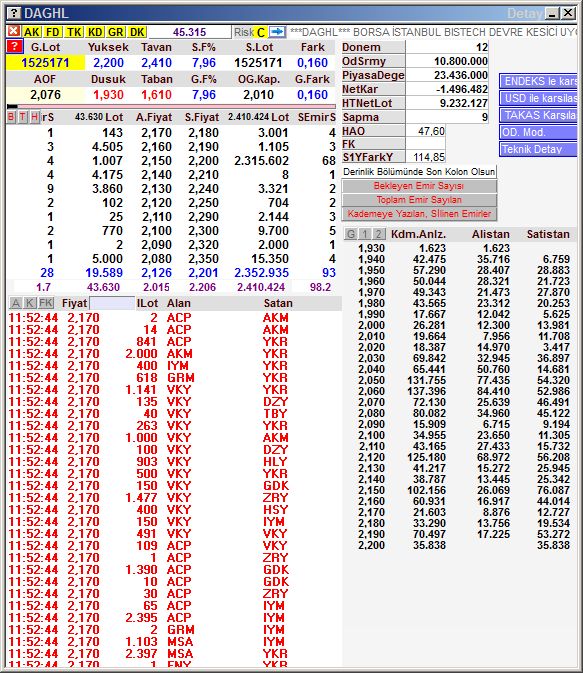The height and width of the screenshot is (673, 583).
Task: Open the TK yellow toolbar button
Action: tap(74, 32)
